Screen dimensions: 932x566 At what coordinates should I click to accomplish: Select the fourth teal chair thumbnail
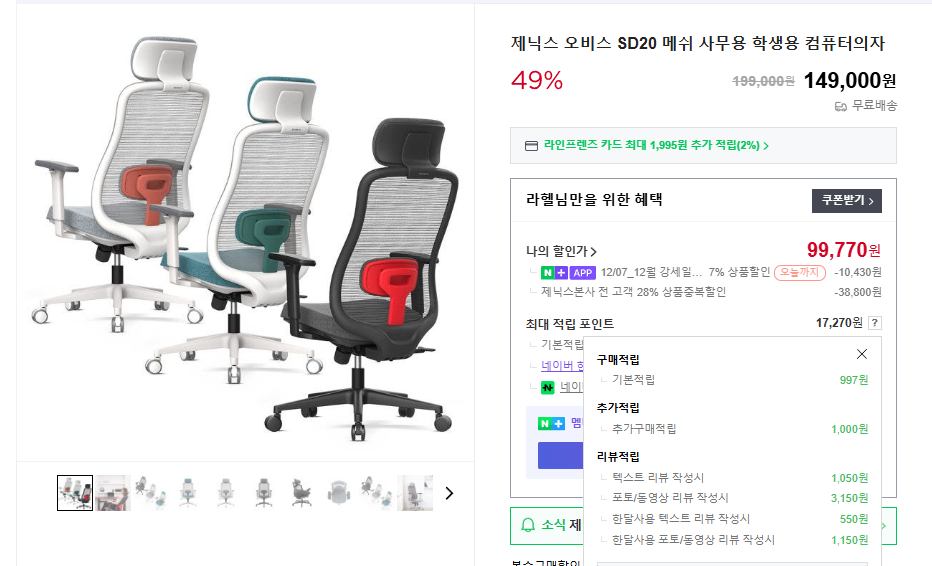point(188,493)
